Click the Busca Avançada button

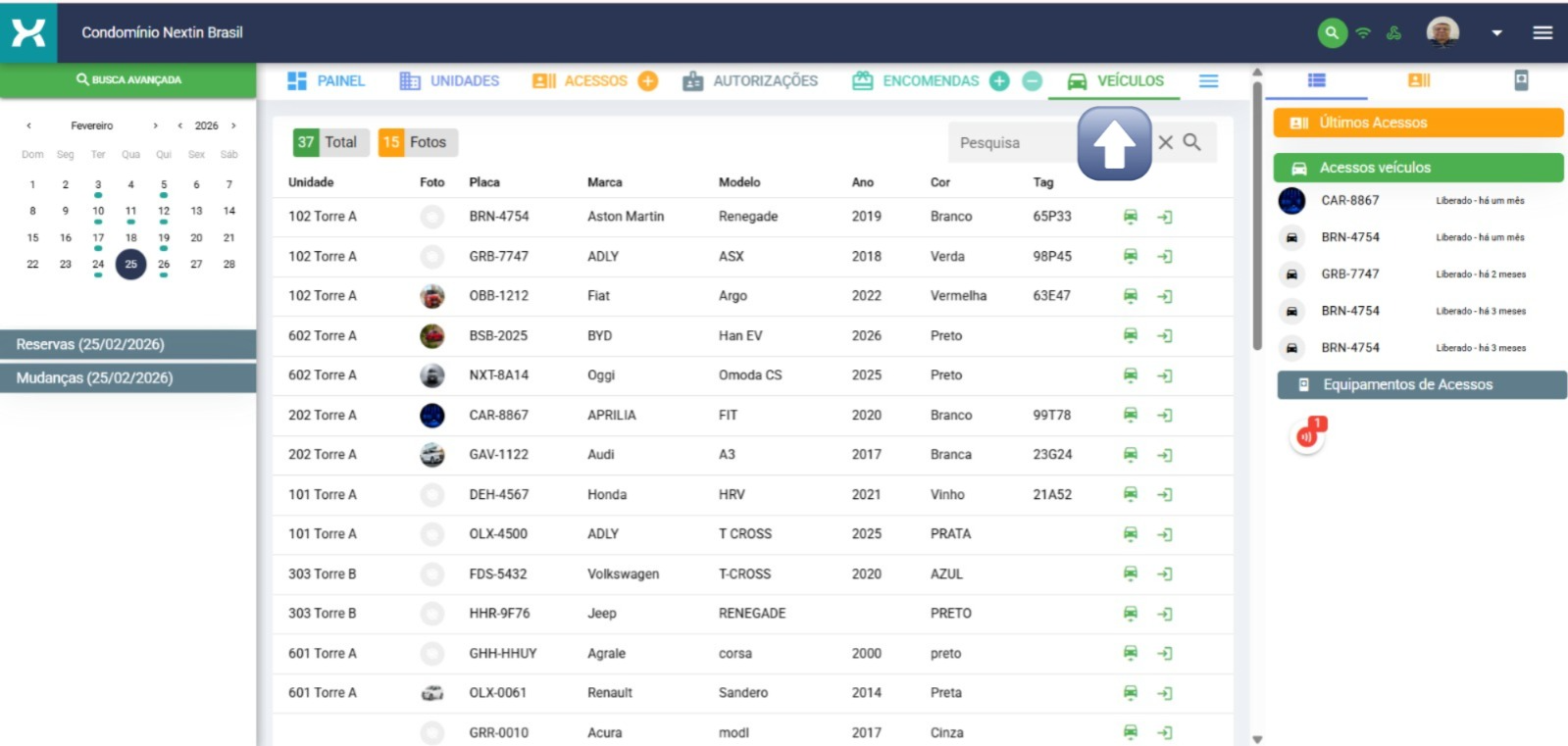coord(128,79)
